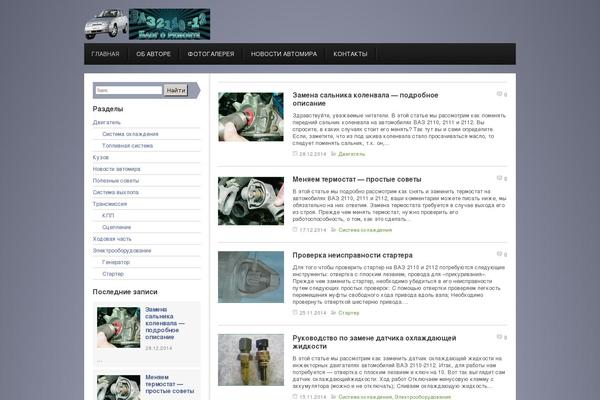Open Генератор sidebar subsection
Screen dimensions: 600x400
point(116,262)
